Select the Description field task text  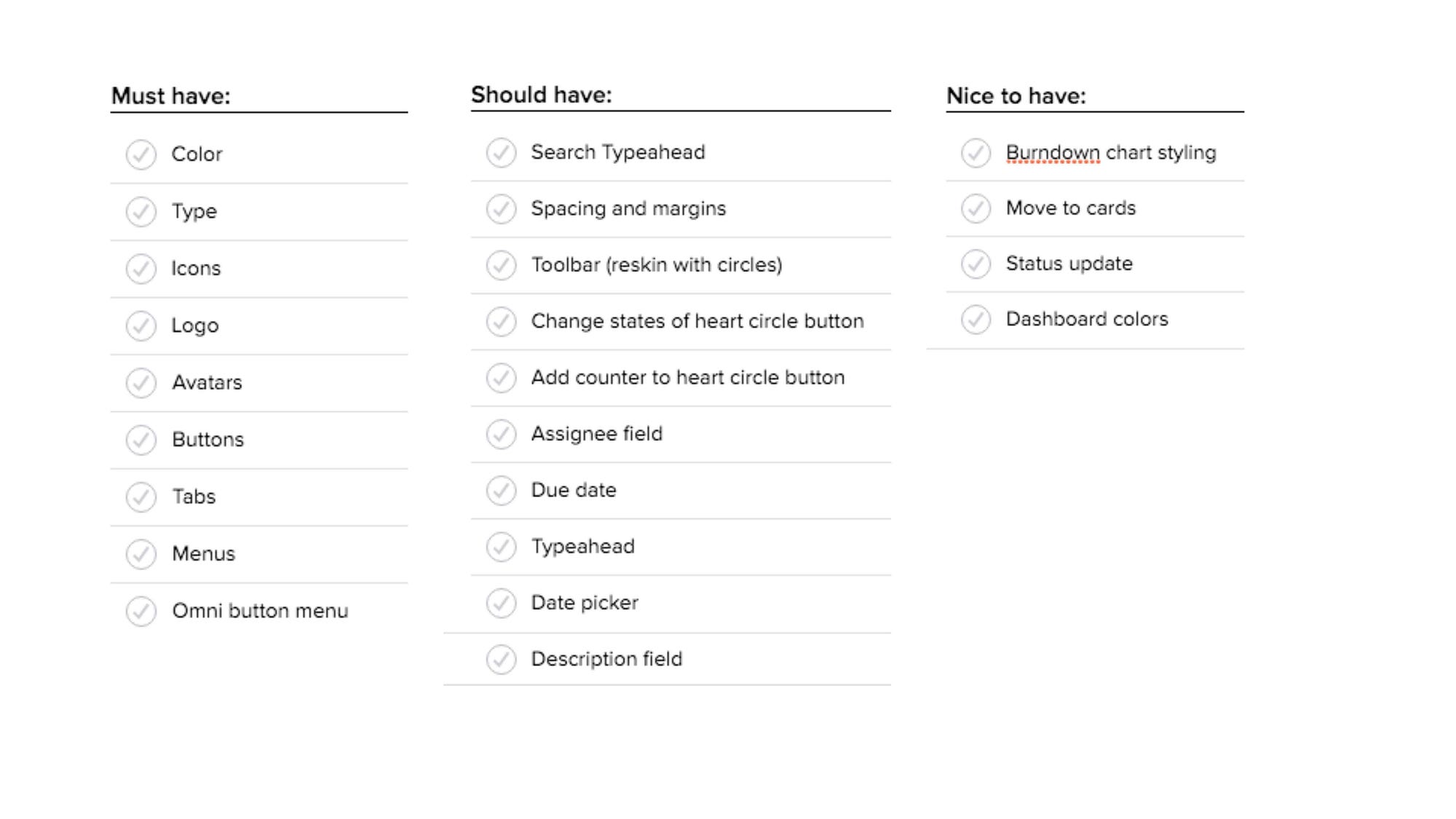click(606, 660)
